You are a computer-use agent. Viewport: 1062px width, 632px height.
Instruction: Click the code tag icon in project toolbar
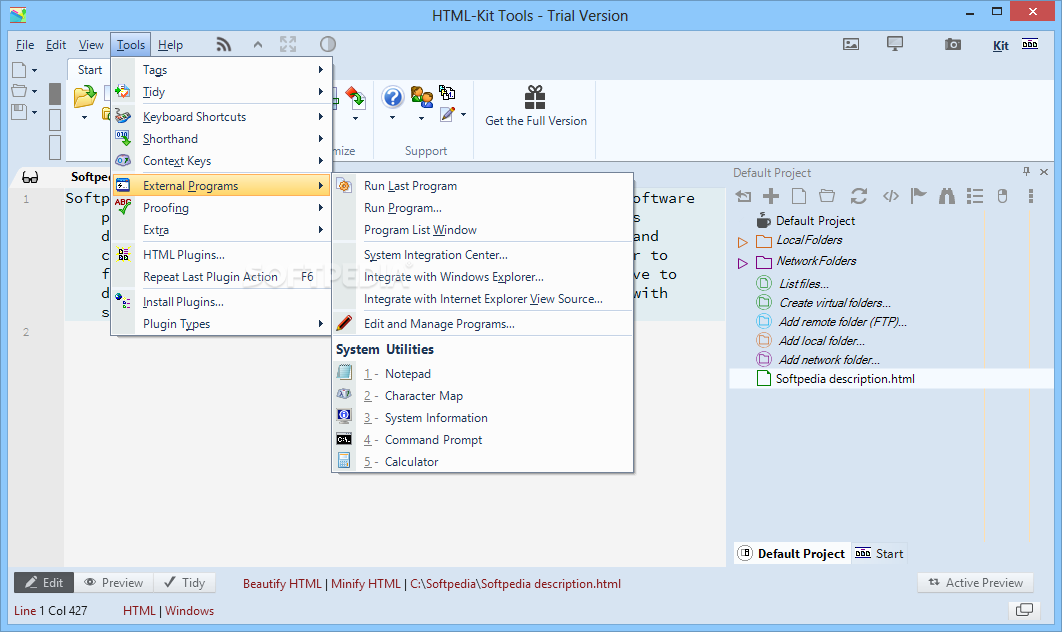coord(891,196)
